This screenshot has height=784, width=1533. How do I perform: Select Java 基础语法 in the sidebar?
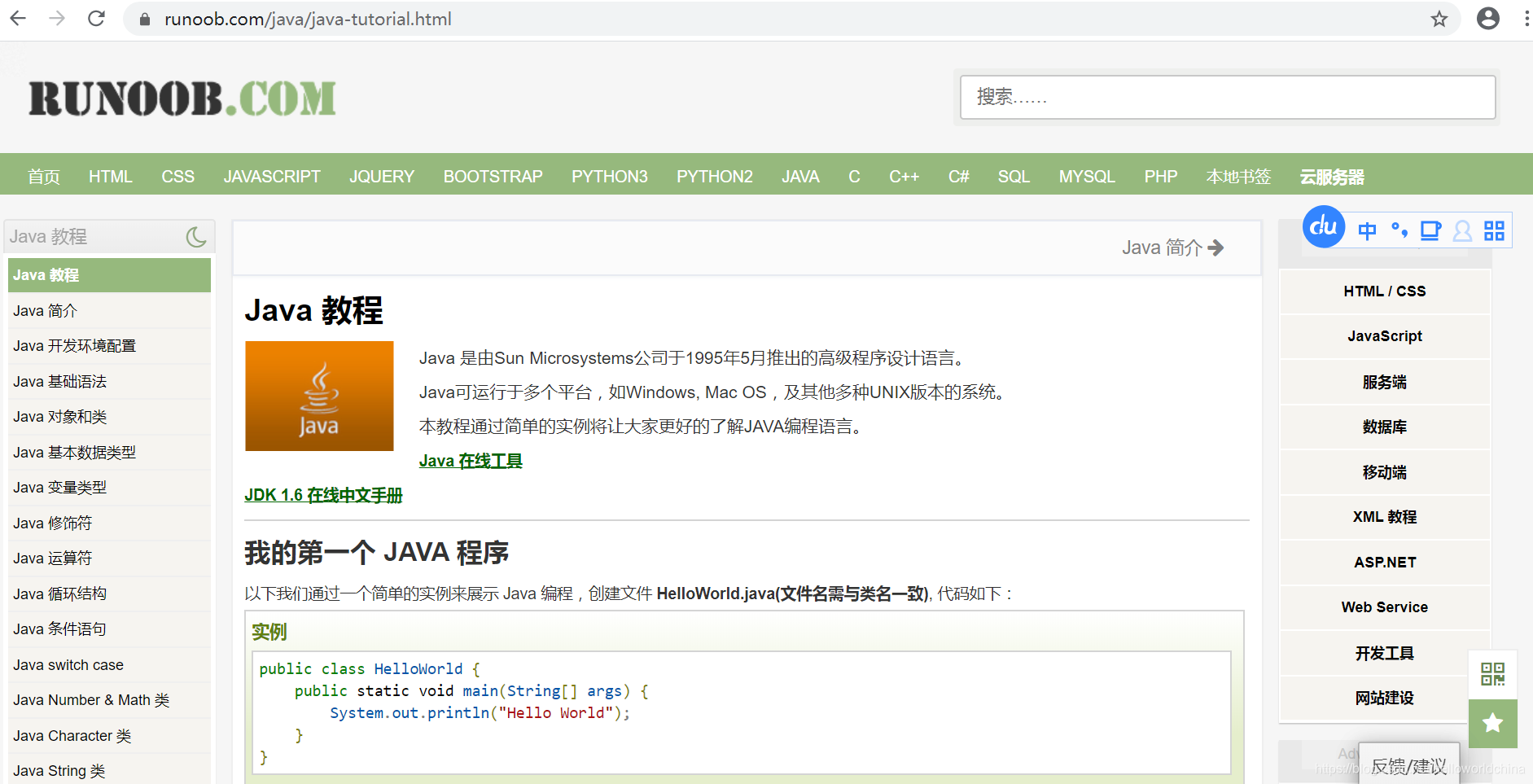109,382
